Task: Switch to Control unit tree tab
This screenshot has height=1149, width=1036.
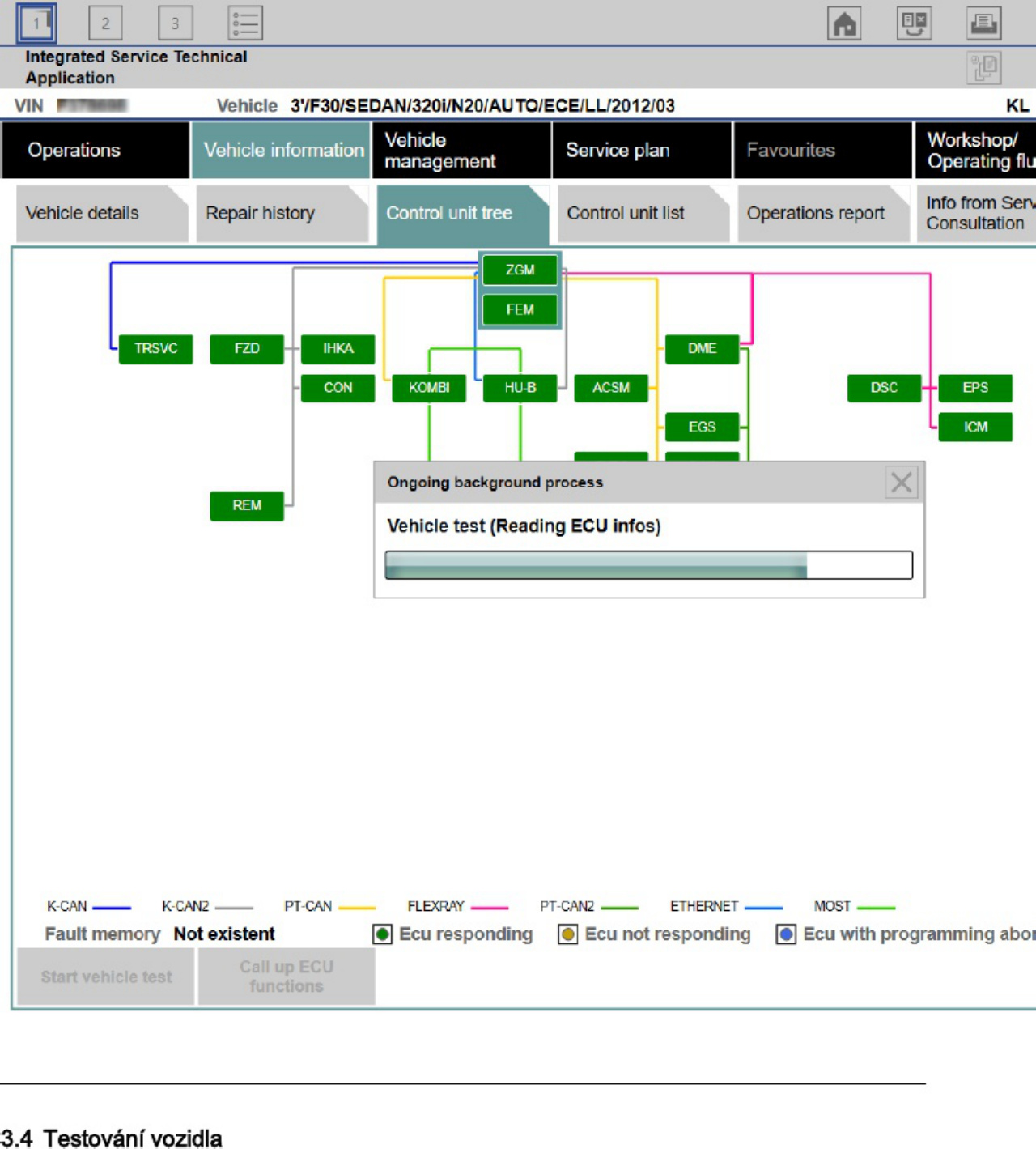Action: 462,214
